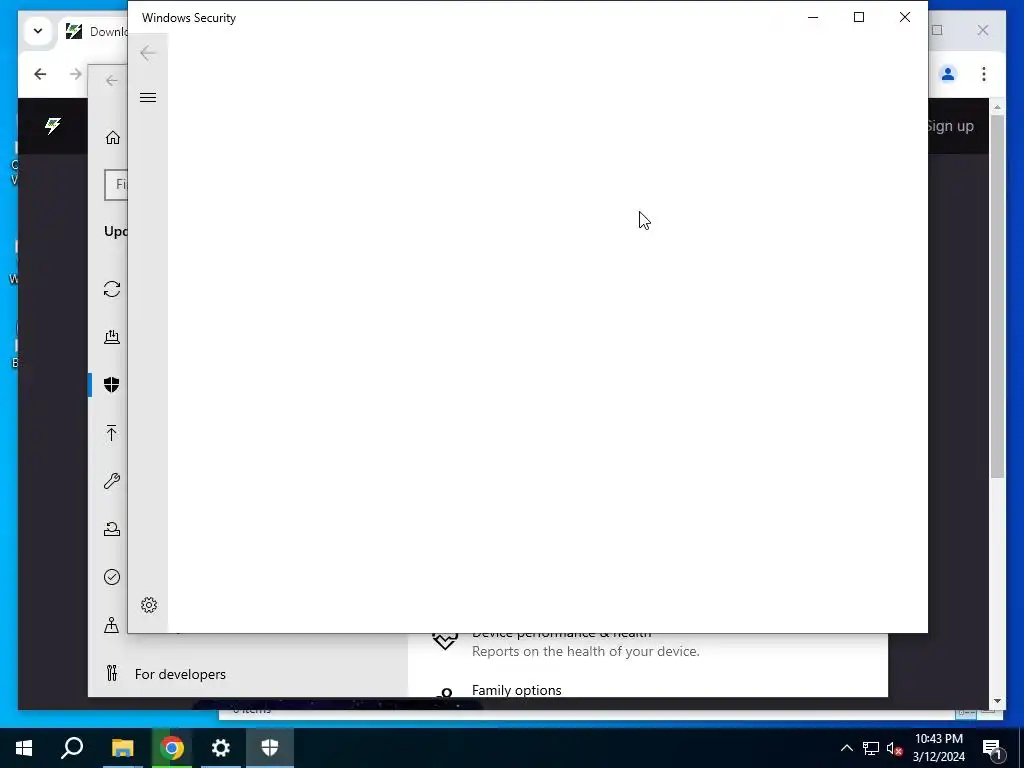Open Device performance & health heart icon
This screenshot has width=1024, height=768.
pyautogui.click(x=445, y=641)
